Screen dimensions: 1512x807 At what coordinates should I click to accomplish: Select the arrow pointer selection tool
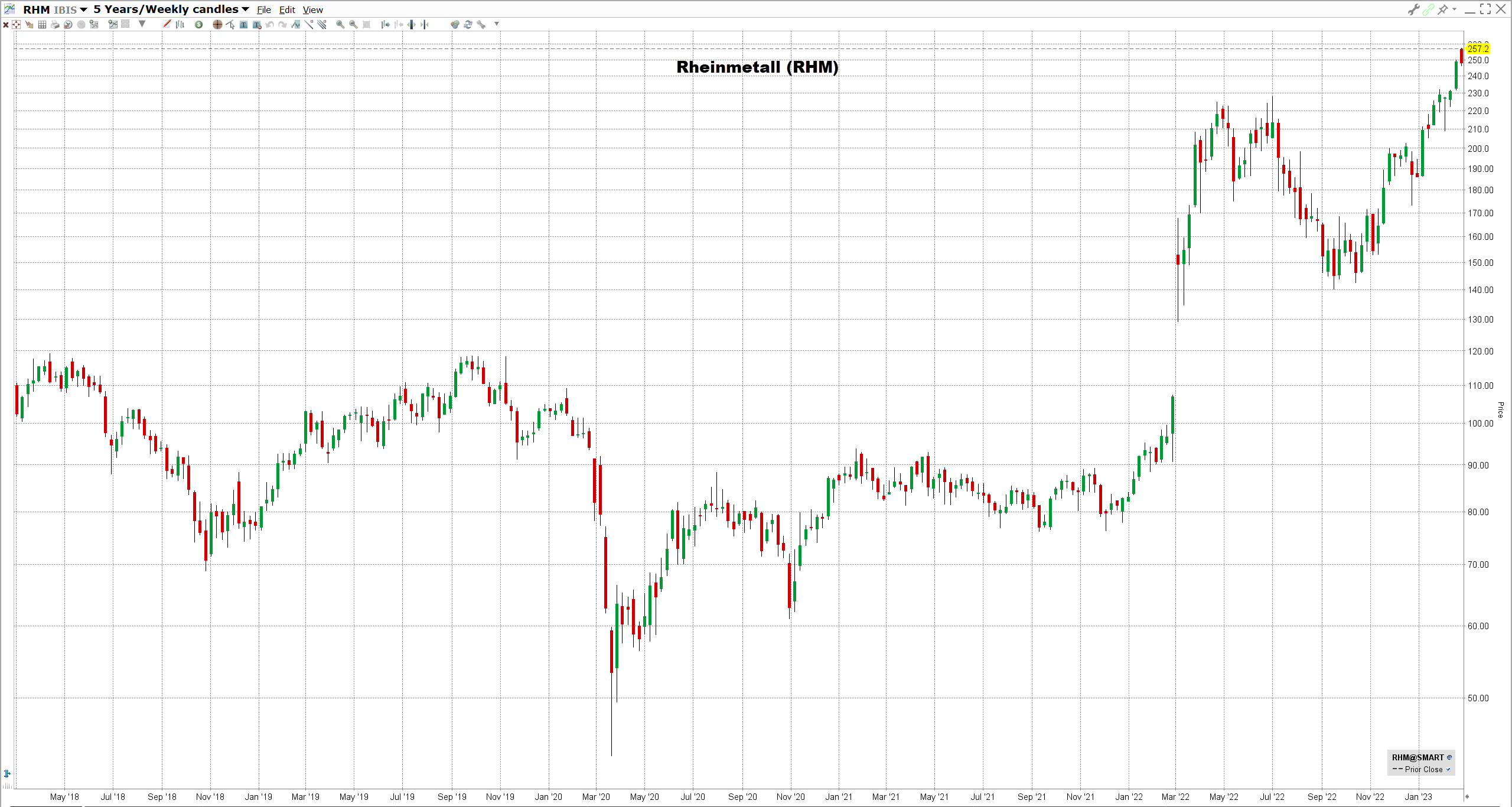tap(231, 25)
